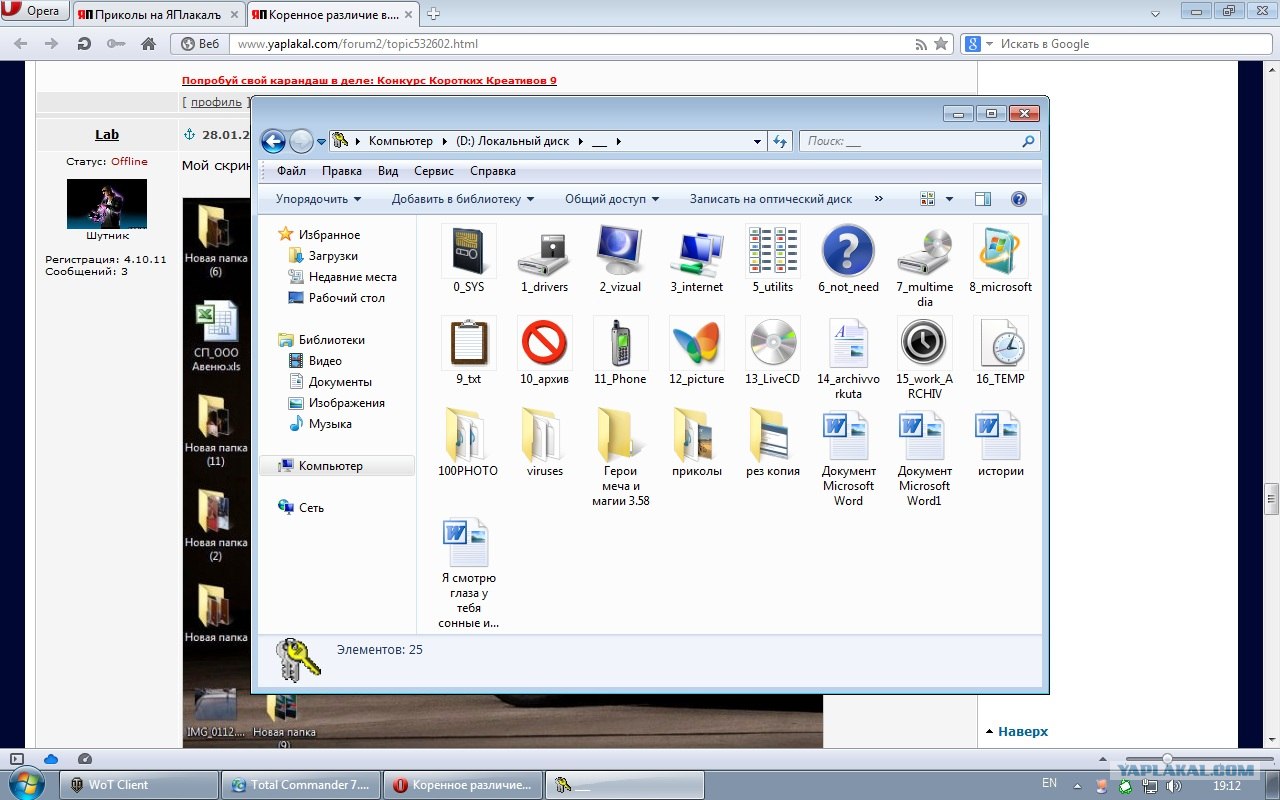This screenshot has height=800, width=1280.
Task: Open the 6_not_need question mark folder
Action: point(848,251)
